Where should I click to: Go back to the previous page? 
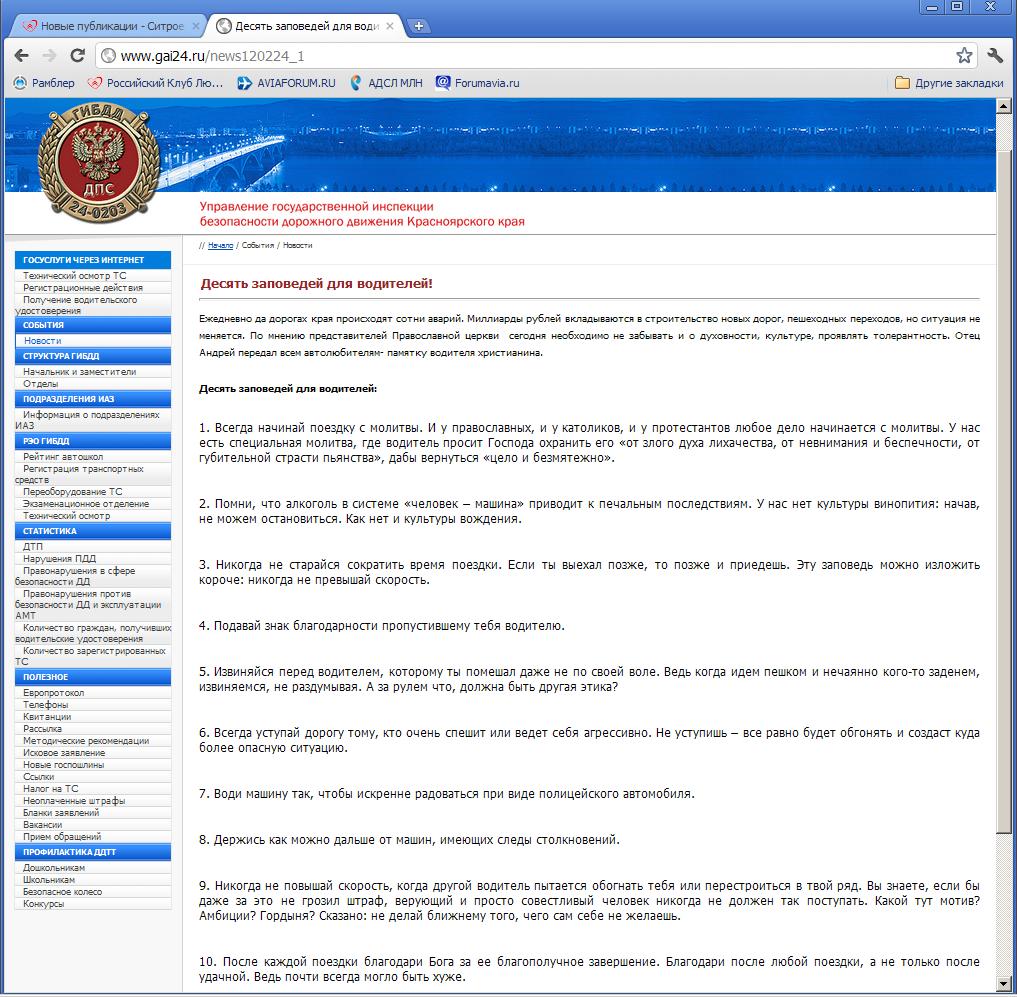[x=21, y=56]
